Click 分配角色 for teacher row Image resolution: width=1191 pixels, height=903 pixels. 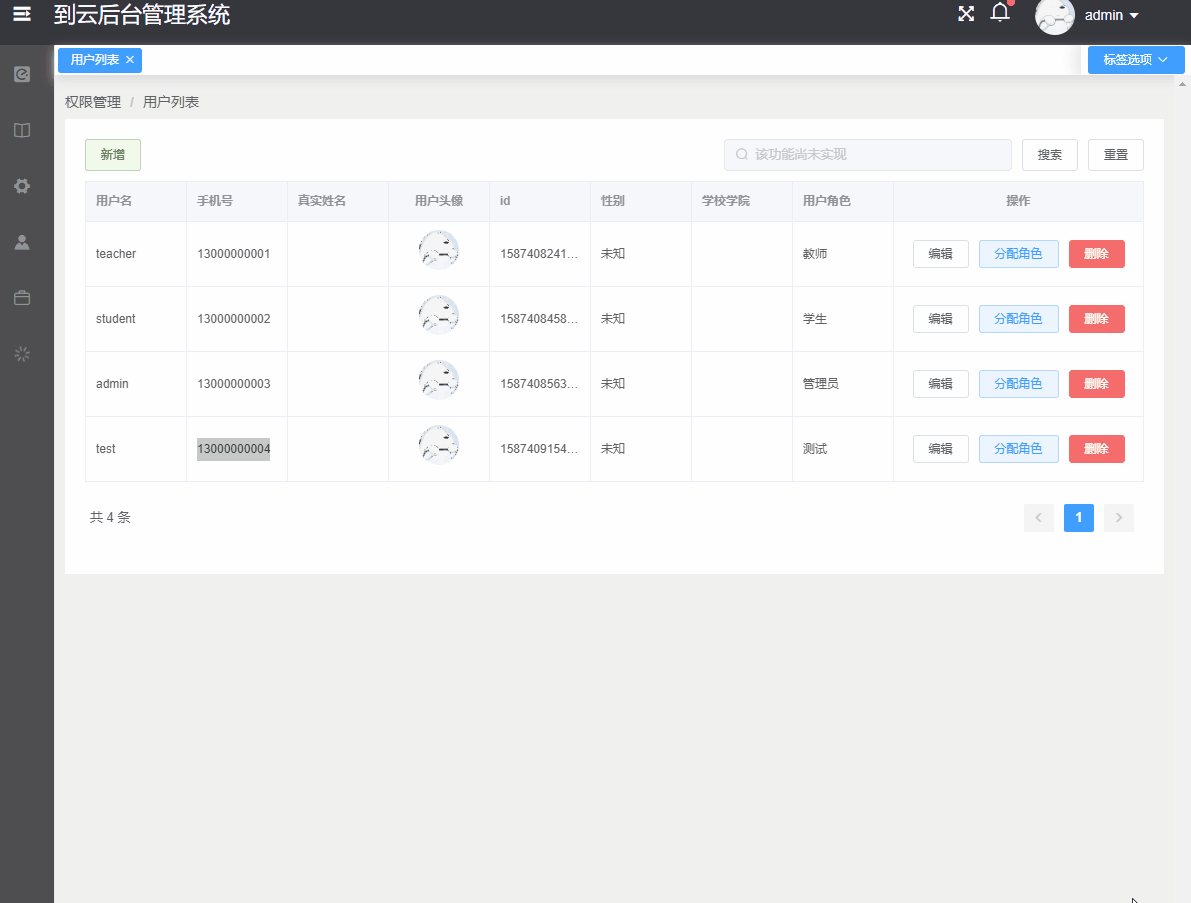coord(1019,254)
